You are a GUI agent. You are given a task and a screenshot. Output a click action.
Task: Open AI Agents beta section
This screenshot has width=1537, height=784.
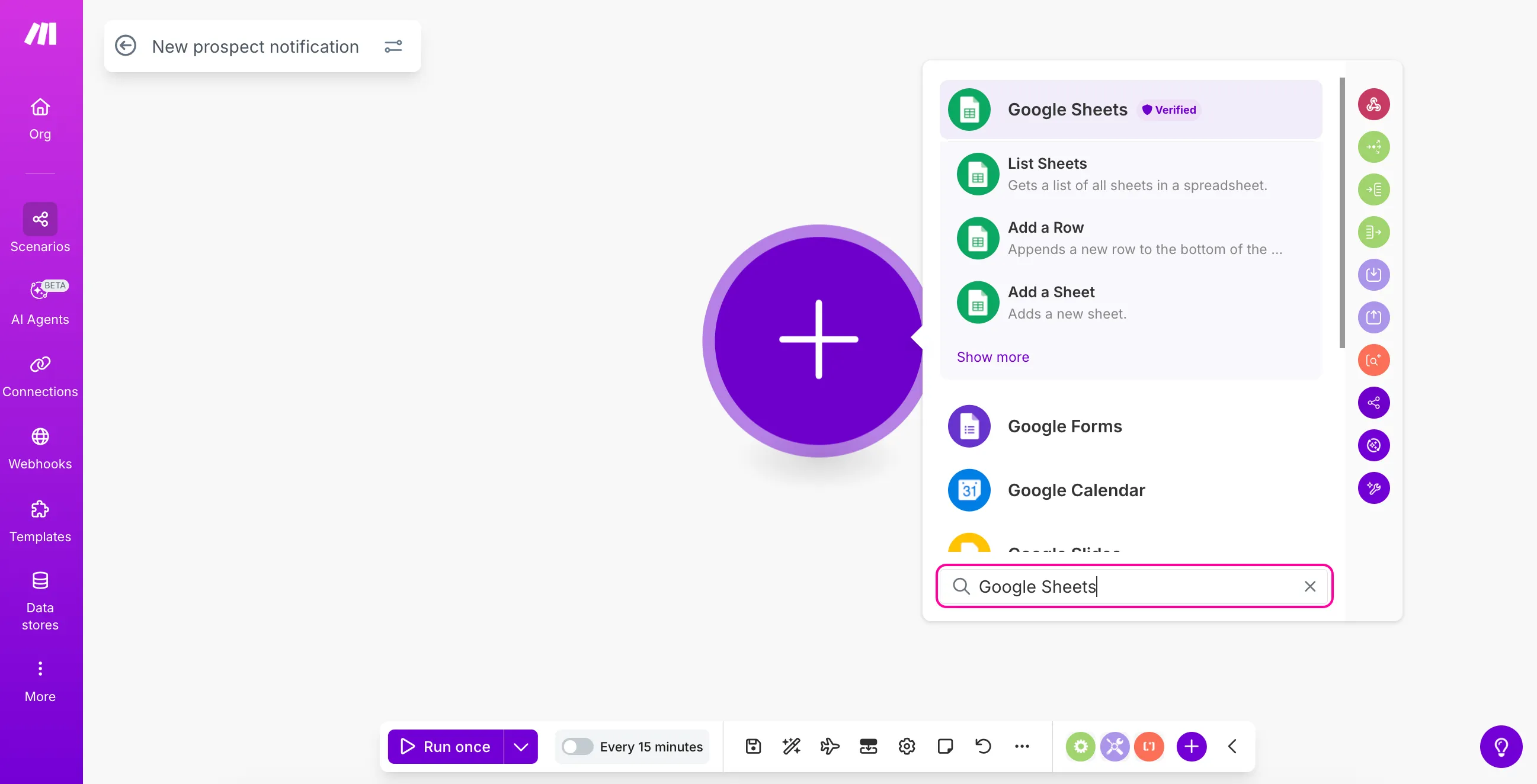[x=40, y=302]
